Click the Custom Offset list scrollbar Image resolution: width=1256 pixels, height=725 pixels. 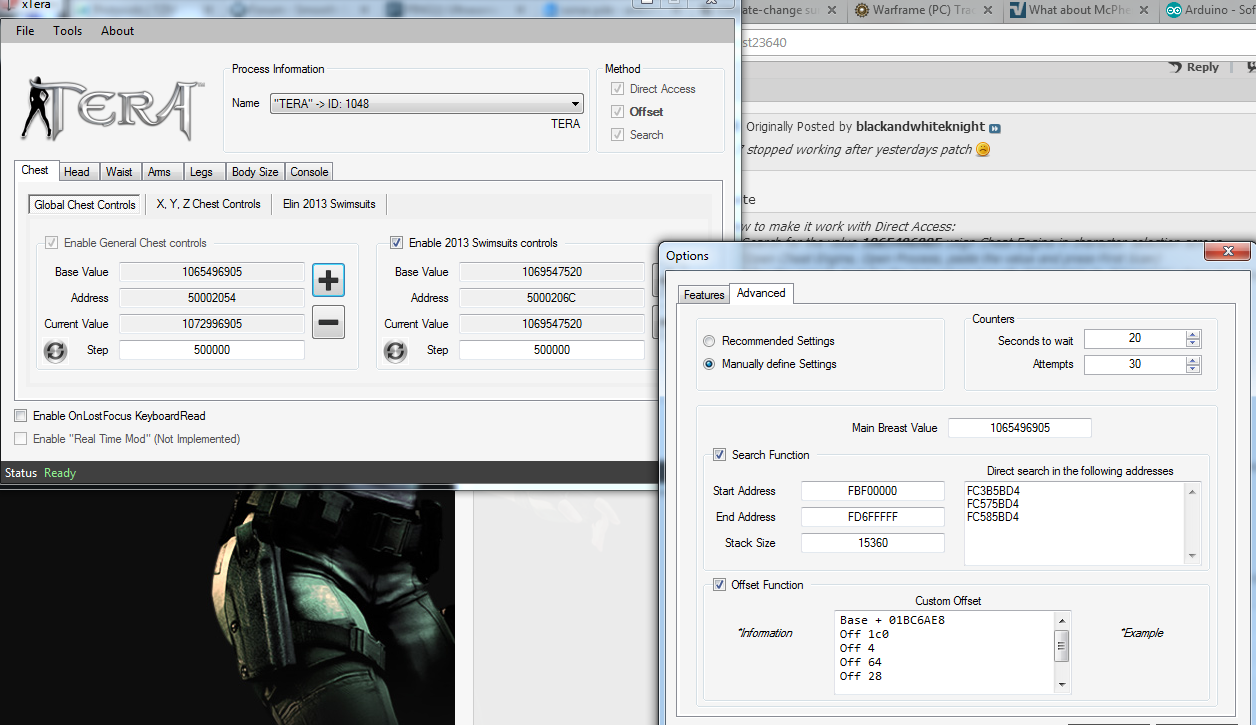(x=1062, y=647)
